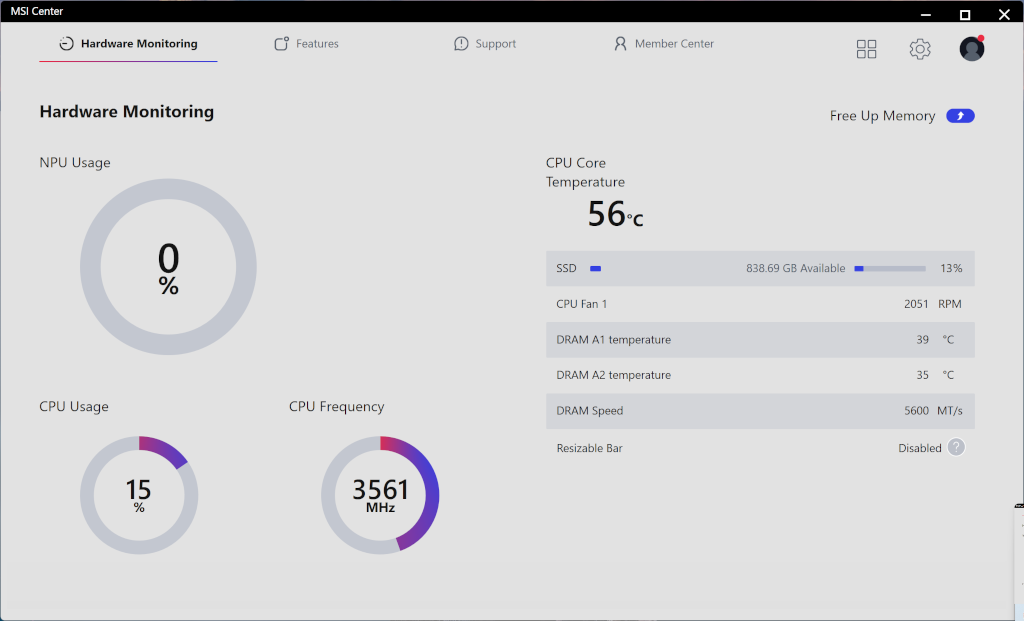
Task: Select the CPU Fan 1 row
Action: (x=760, y=304)
